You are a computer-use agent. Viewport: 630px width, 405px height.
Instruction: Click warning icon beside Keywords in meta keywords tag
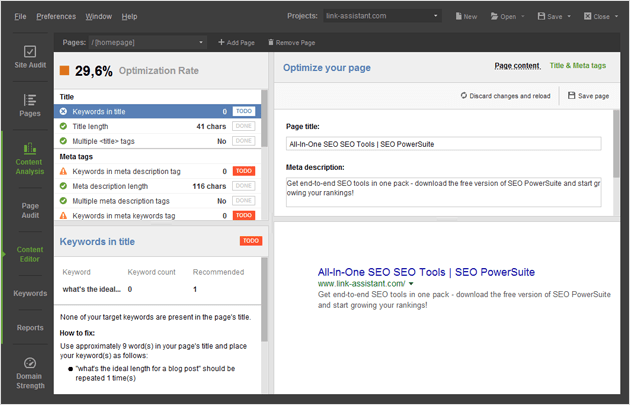pyautogui.click(x=63, y=216)
